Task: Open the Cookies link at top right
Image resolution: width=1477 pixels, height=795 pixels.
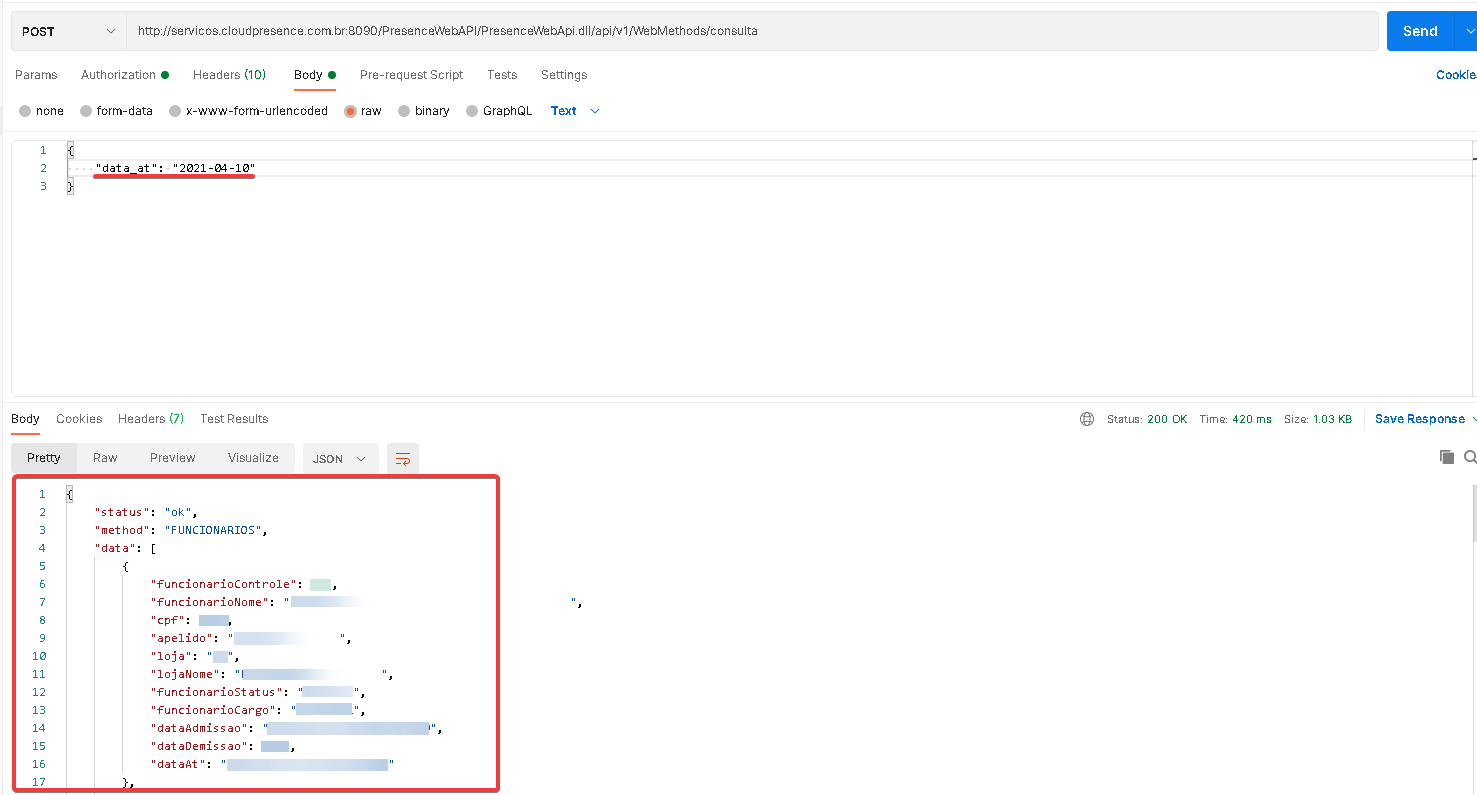Action: [x=1456, y=75]
